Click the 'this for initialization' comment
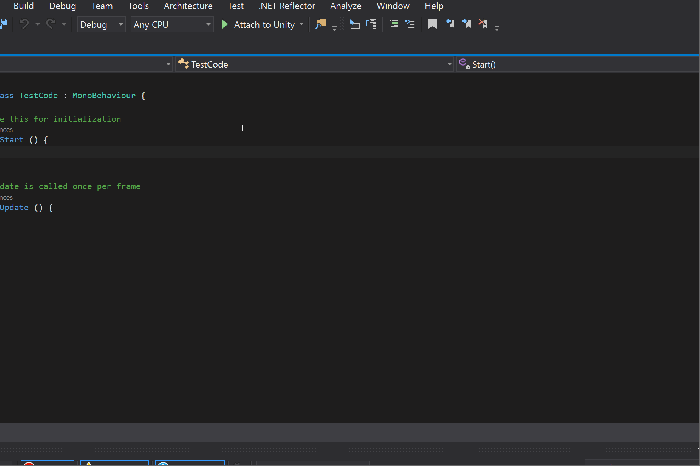This screenshot has width=700, height=466. point(65,119)
